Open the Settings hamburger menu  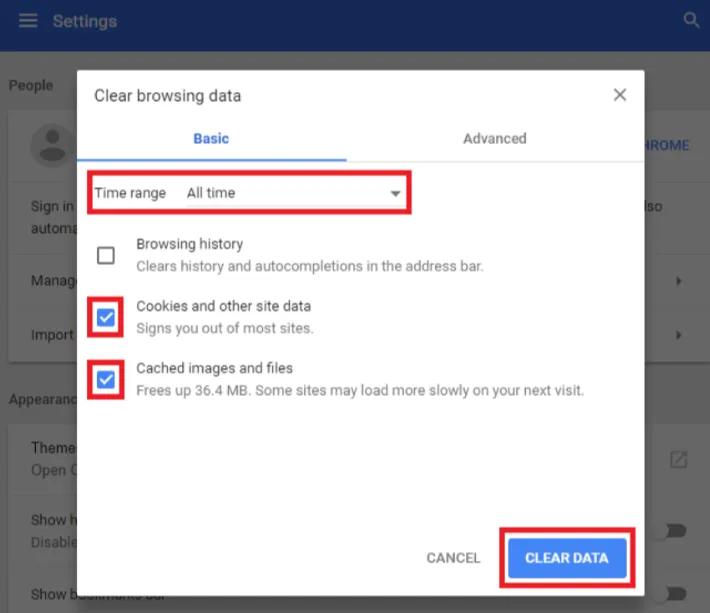tap(28, 20)
